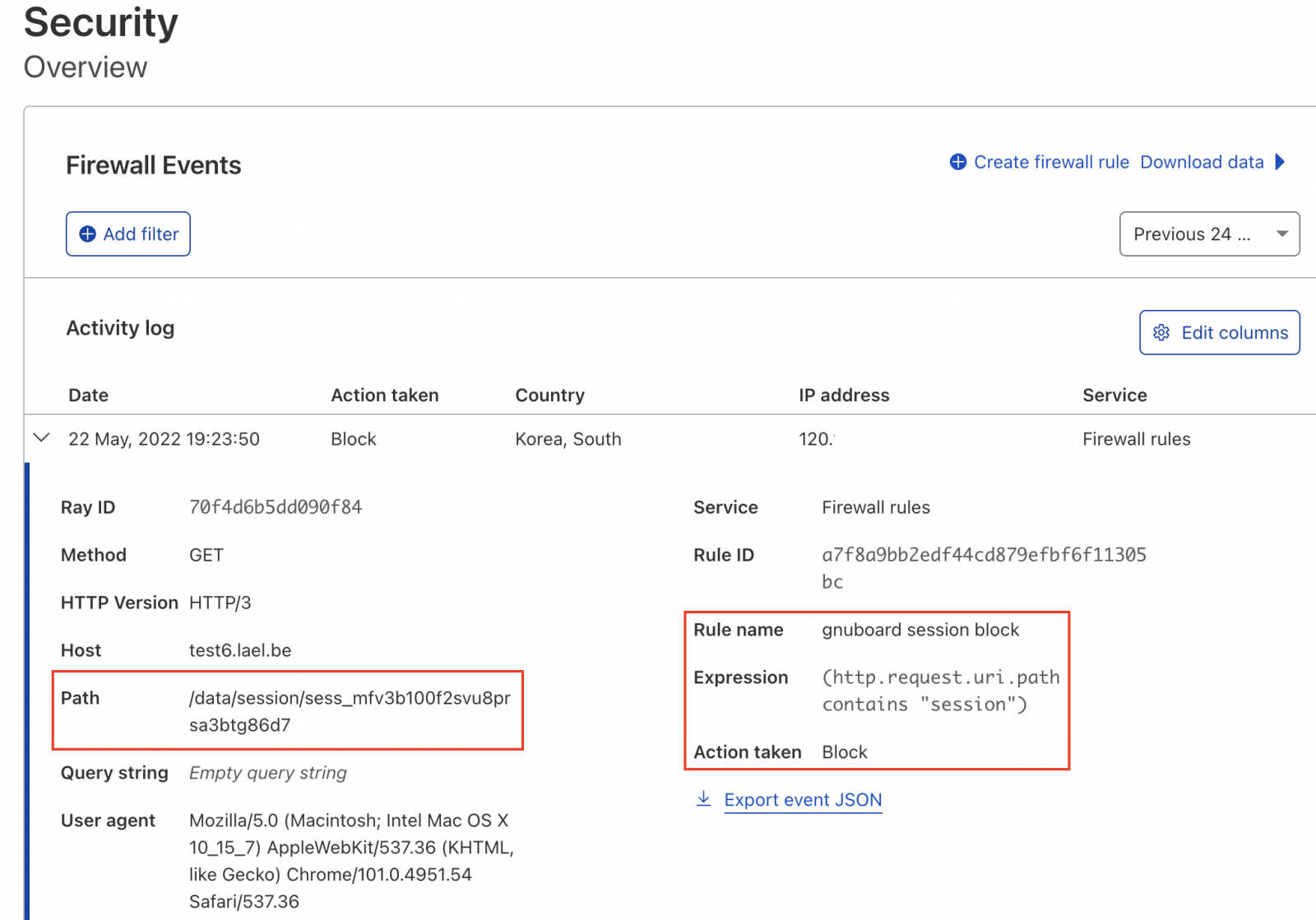Open the Previous 24 time range dropdown
Screen dimensions: 1316x920
pos(1209,234)
